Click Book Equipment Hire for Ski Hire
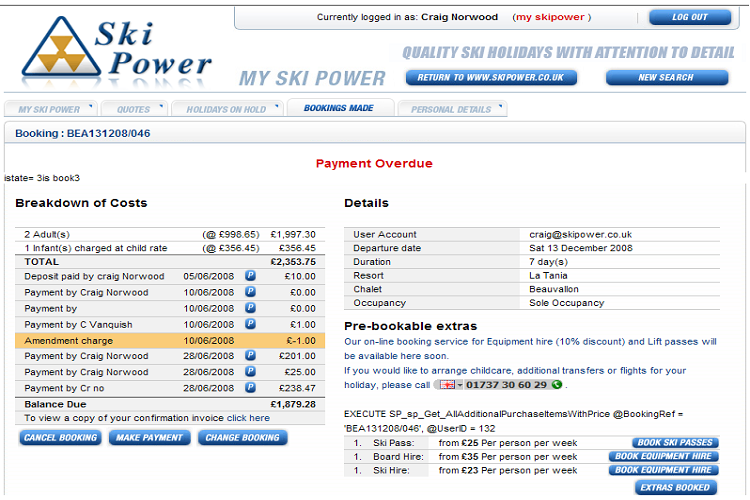This screenshot has height=500, width=750. [663, 470]
